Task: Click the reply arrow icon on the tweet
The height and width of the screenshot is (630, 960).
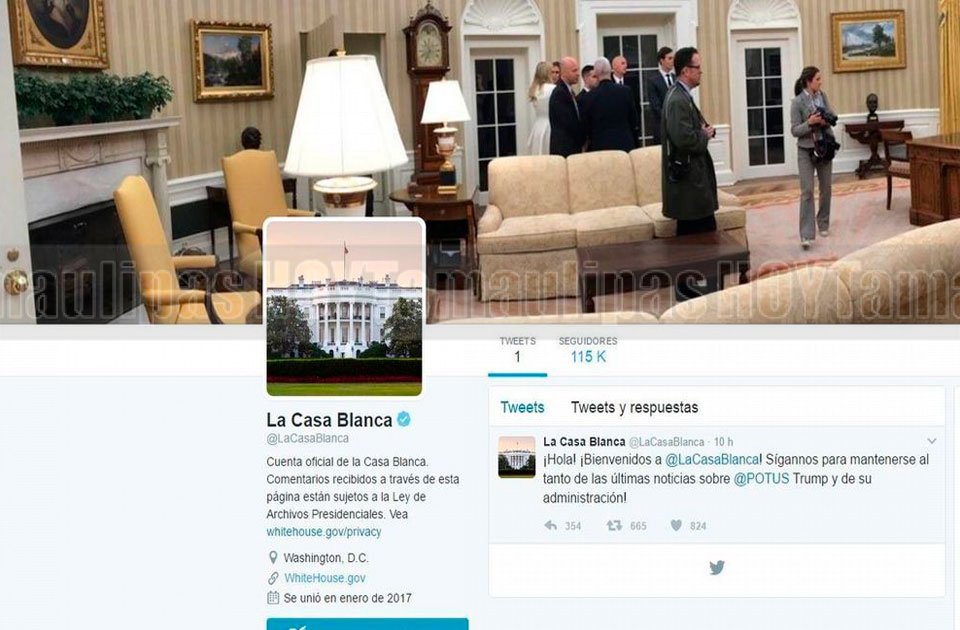Action: tap(550, 525)
